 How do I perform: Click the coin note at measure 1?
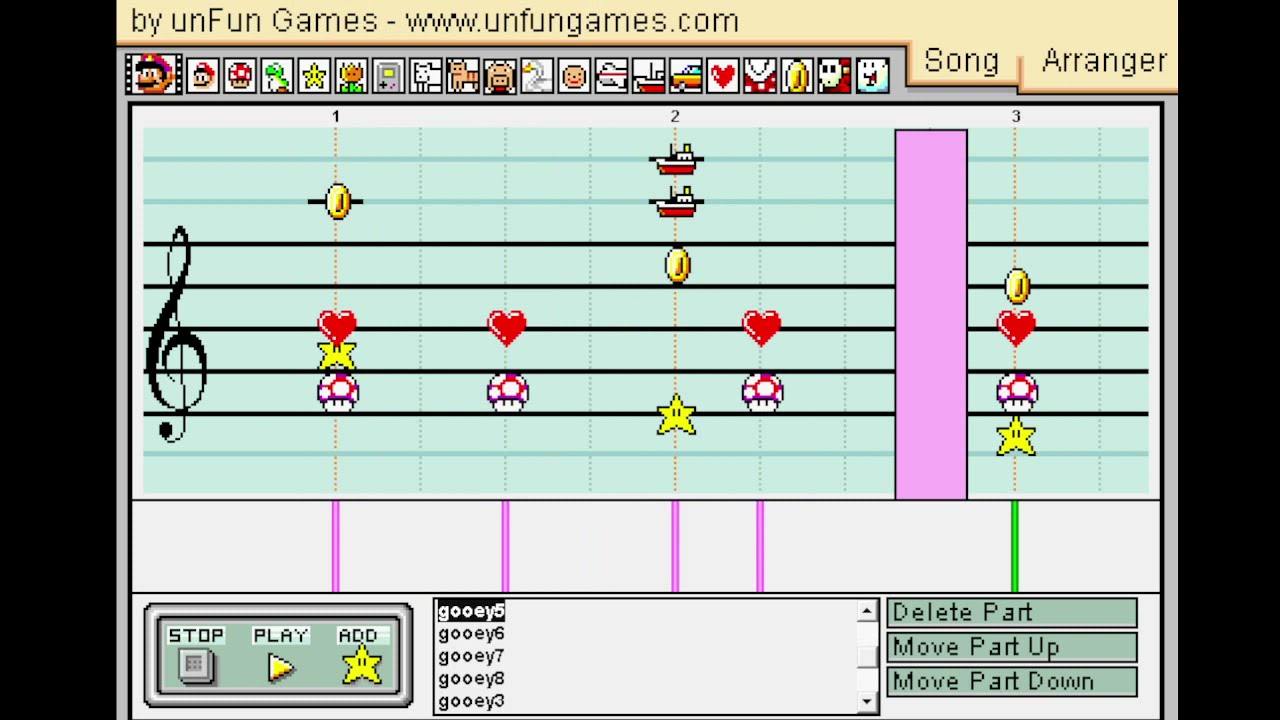(x=338, y=202)
